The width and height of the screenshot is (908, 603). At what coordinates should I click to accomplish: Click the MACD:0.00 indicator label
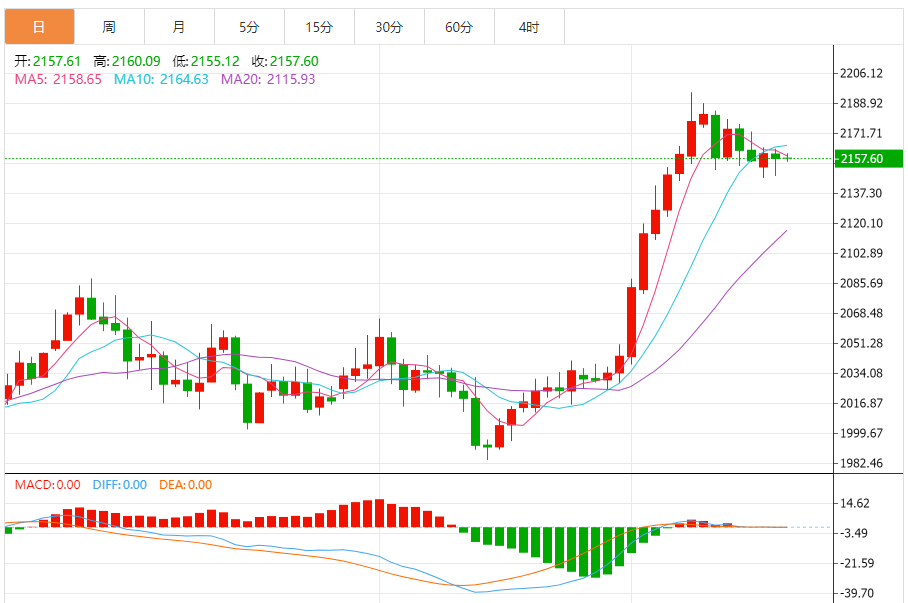click(47, 485)
